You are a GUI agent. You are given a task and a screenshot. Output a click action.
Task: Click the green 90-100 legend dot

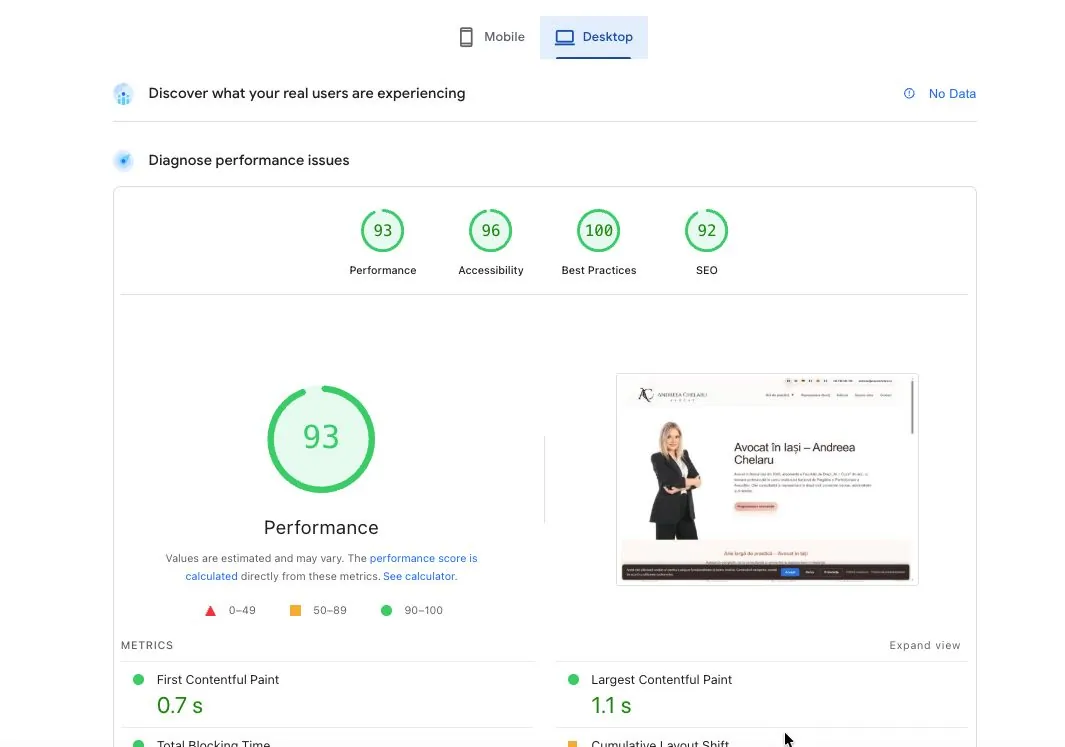pyautogui.click(x=386, y=610)
